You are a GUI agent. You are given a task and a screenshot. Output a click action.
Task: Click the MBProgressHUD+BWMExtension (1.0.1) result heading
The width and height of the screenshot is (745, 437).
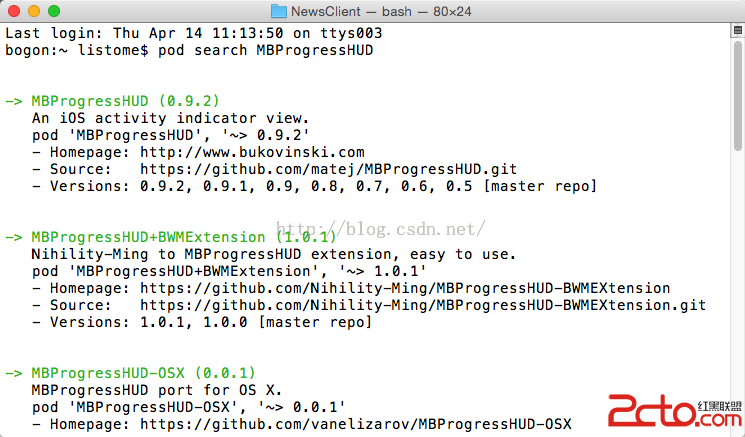click(184, 237)
